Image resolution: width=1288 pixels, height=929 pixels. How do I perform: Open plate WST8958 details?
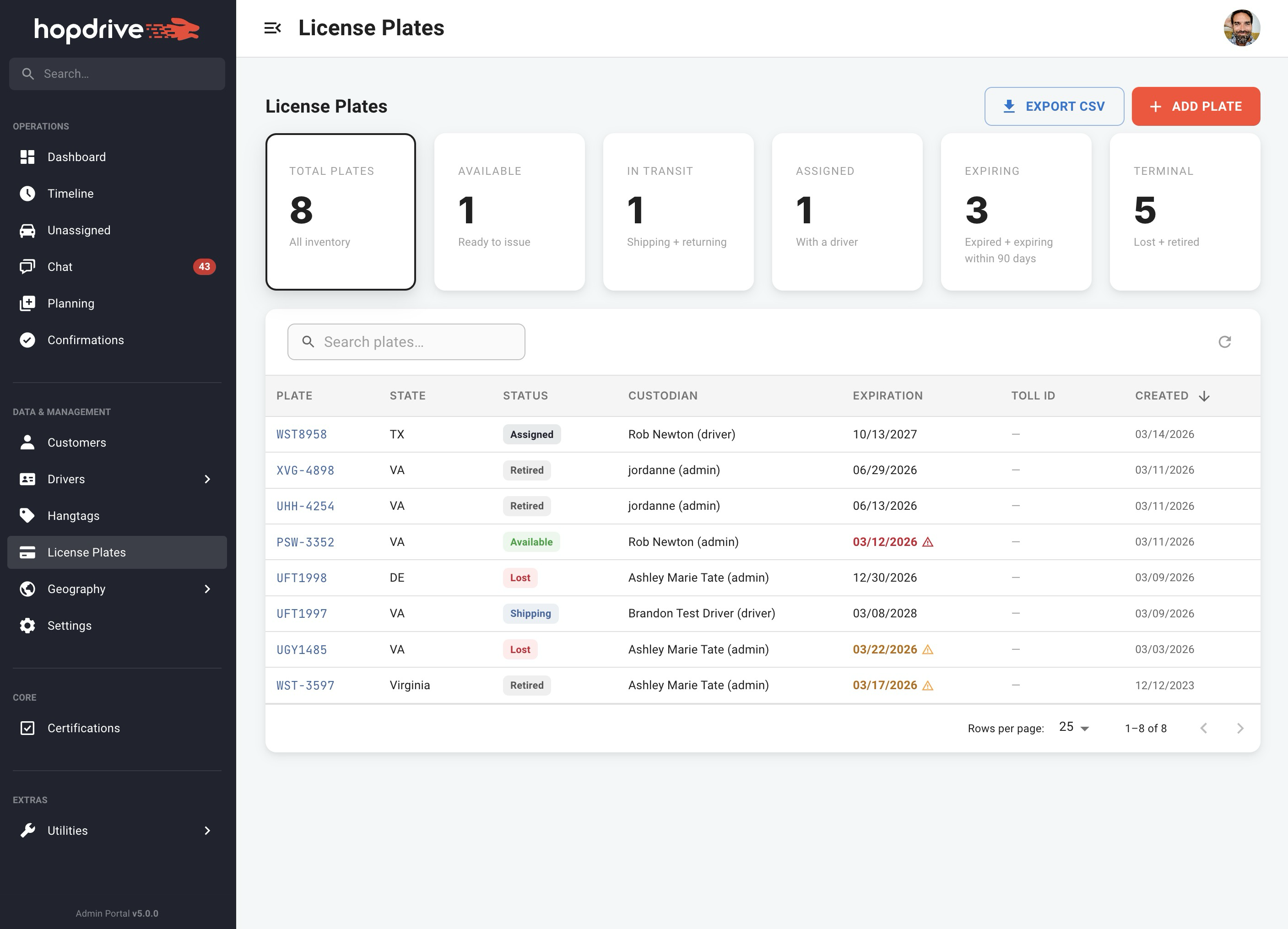[302, 434]
